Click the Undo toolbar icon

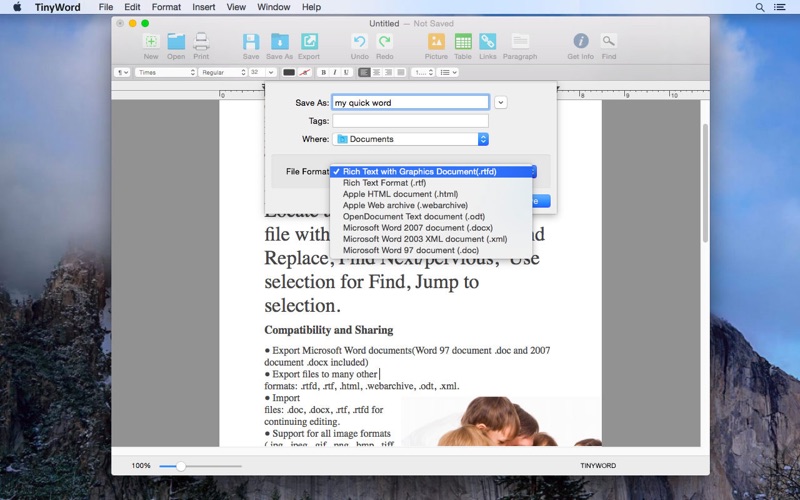pos(360,42)
